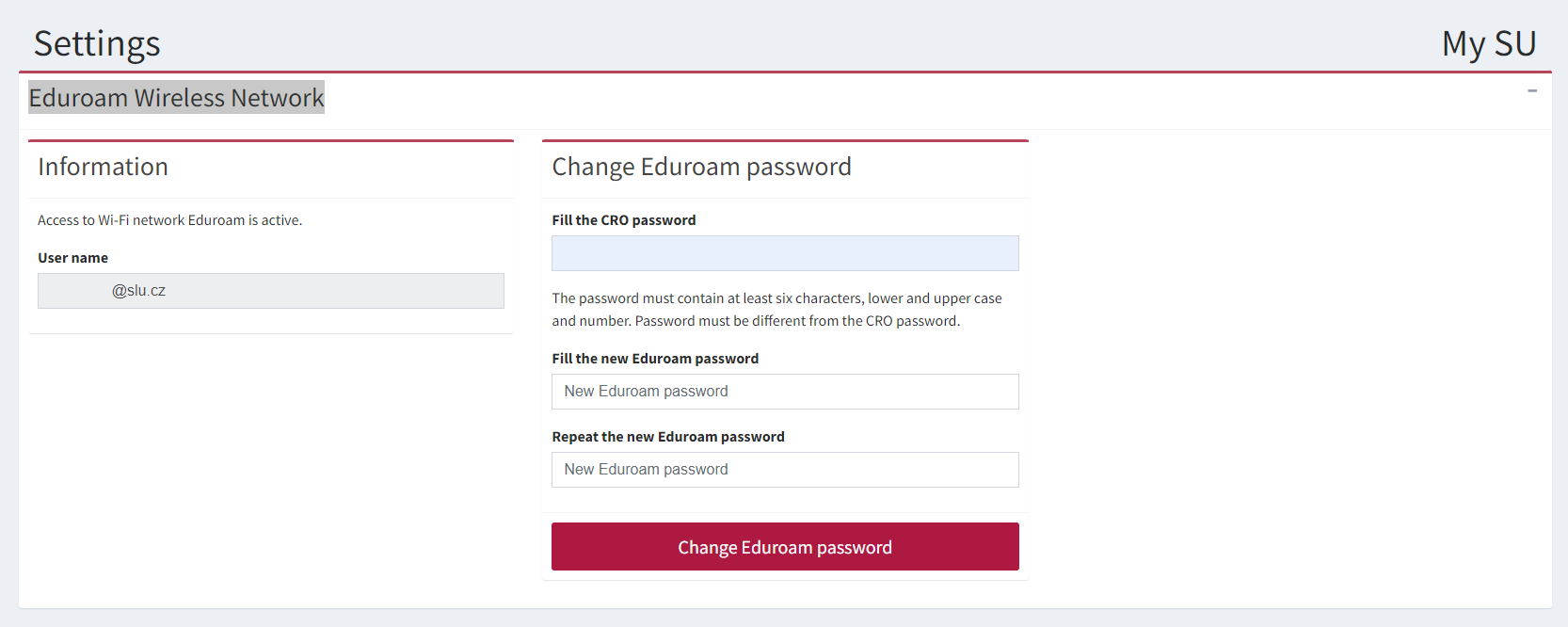Click the Settings page heading
1568x627 pixels.
(x=97, y=43)
